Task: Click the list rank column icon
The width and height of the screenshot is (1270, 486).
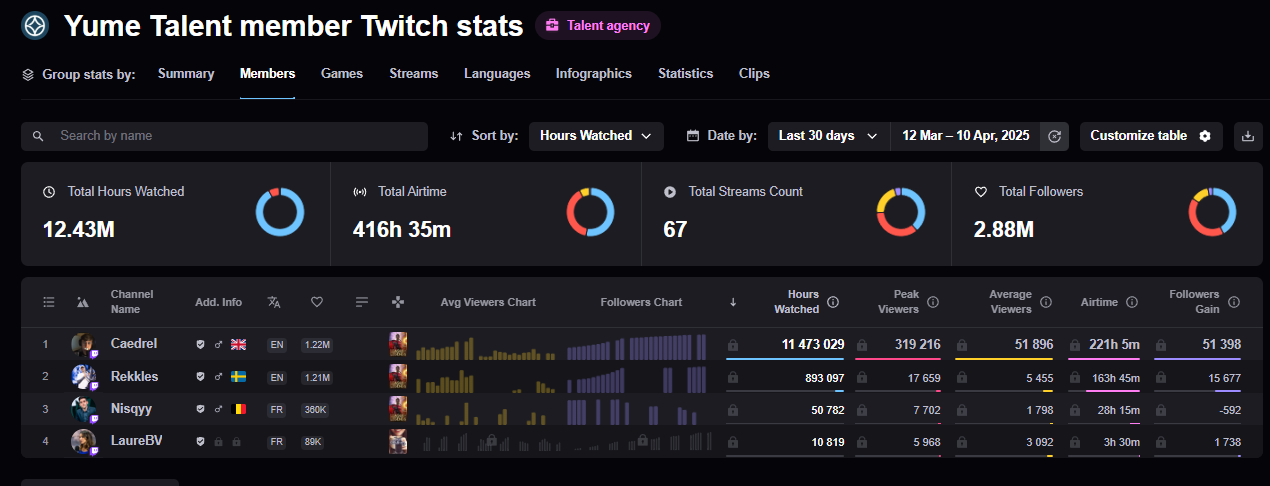Action: [x=48, y=302]
